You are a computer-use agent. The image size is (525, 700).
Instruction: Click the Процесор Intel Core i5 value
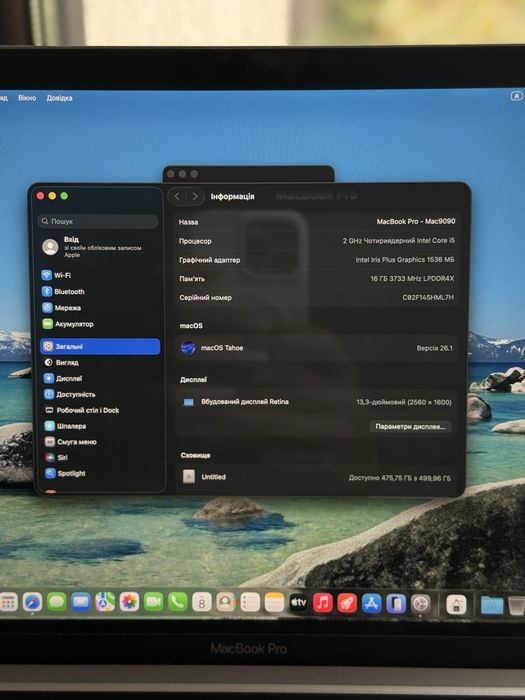399,241
